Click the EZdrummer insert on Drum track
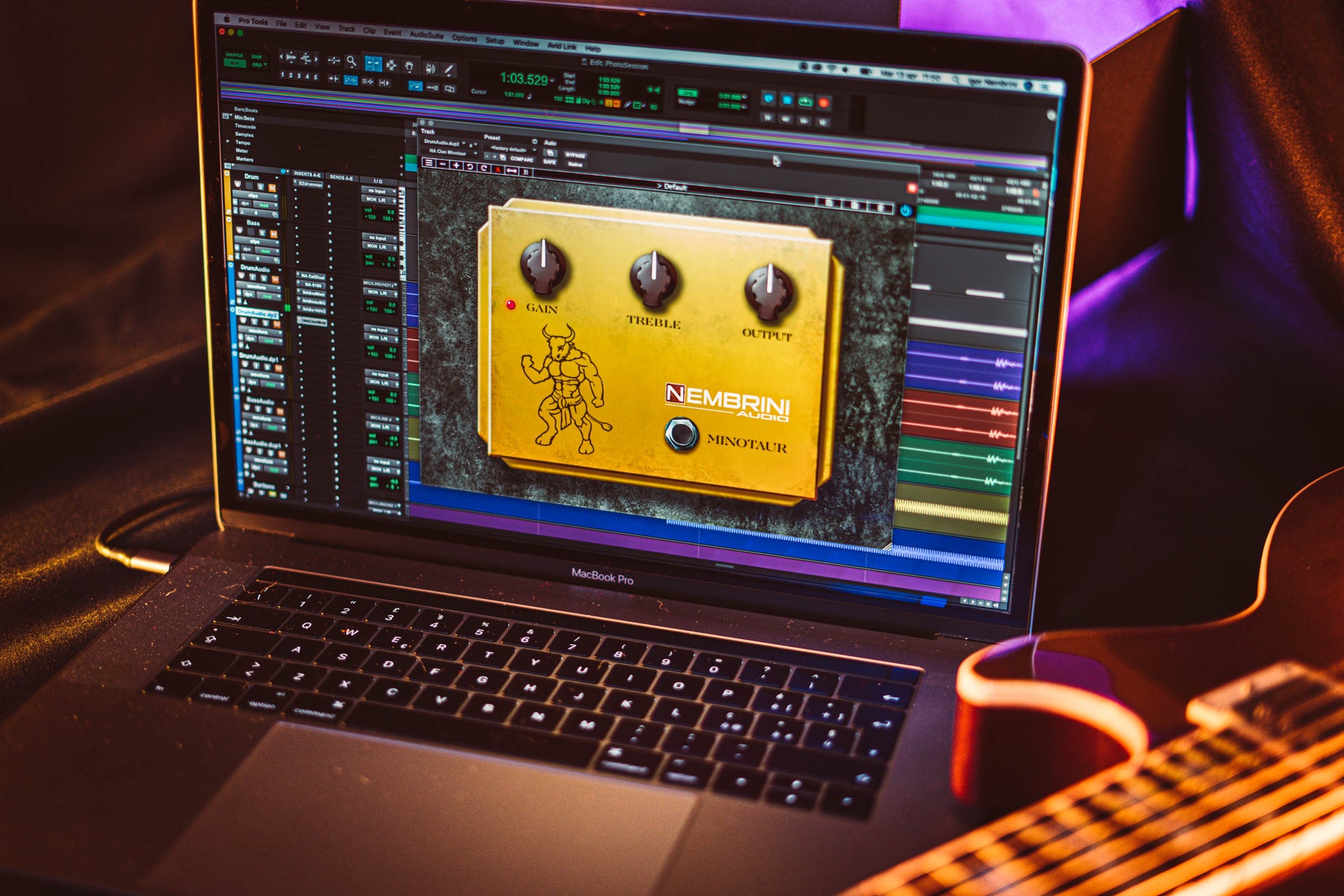This screenshot has width=1344, height=896. 310,184
